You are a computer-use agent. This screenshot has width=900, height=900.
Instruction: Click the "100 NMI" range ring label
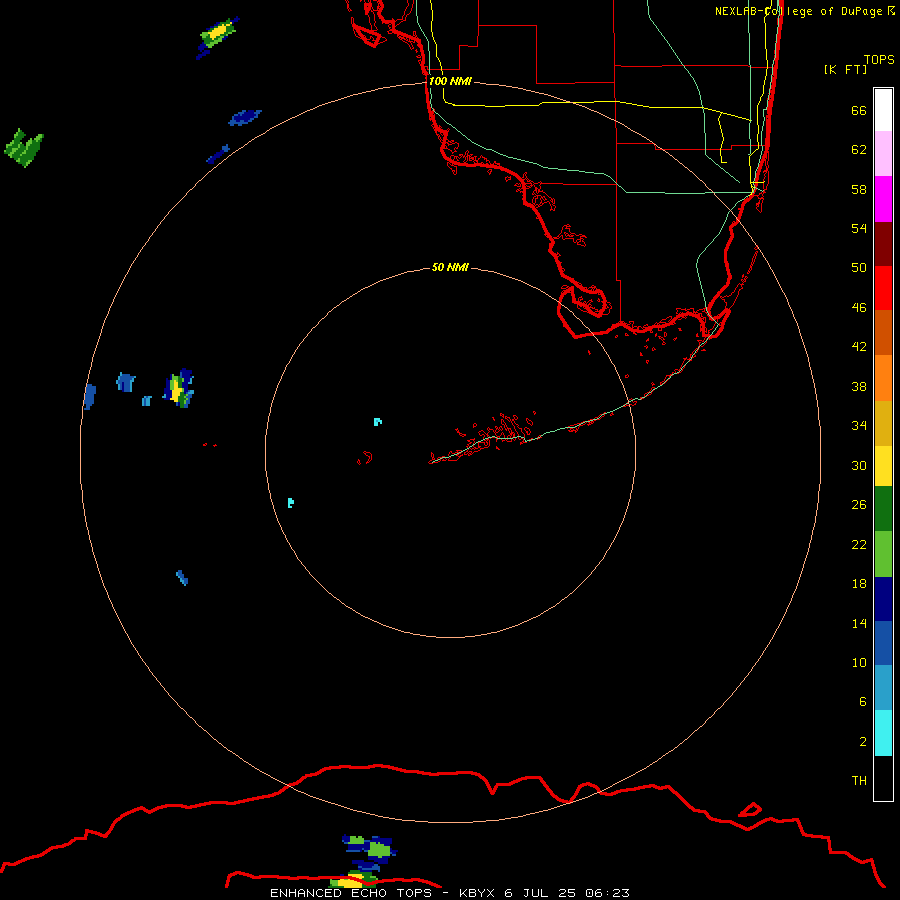point(450,81)
